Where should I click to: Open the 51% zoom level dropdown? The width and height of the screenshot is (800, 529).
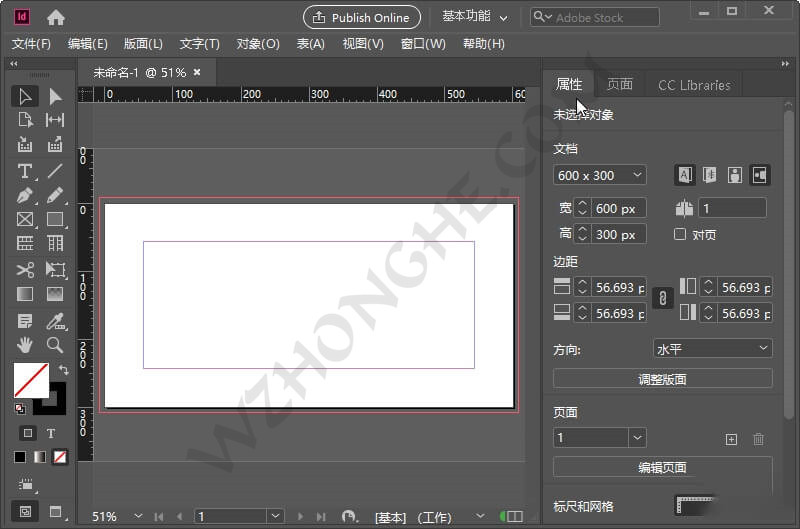[x=138, y=516]
